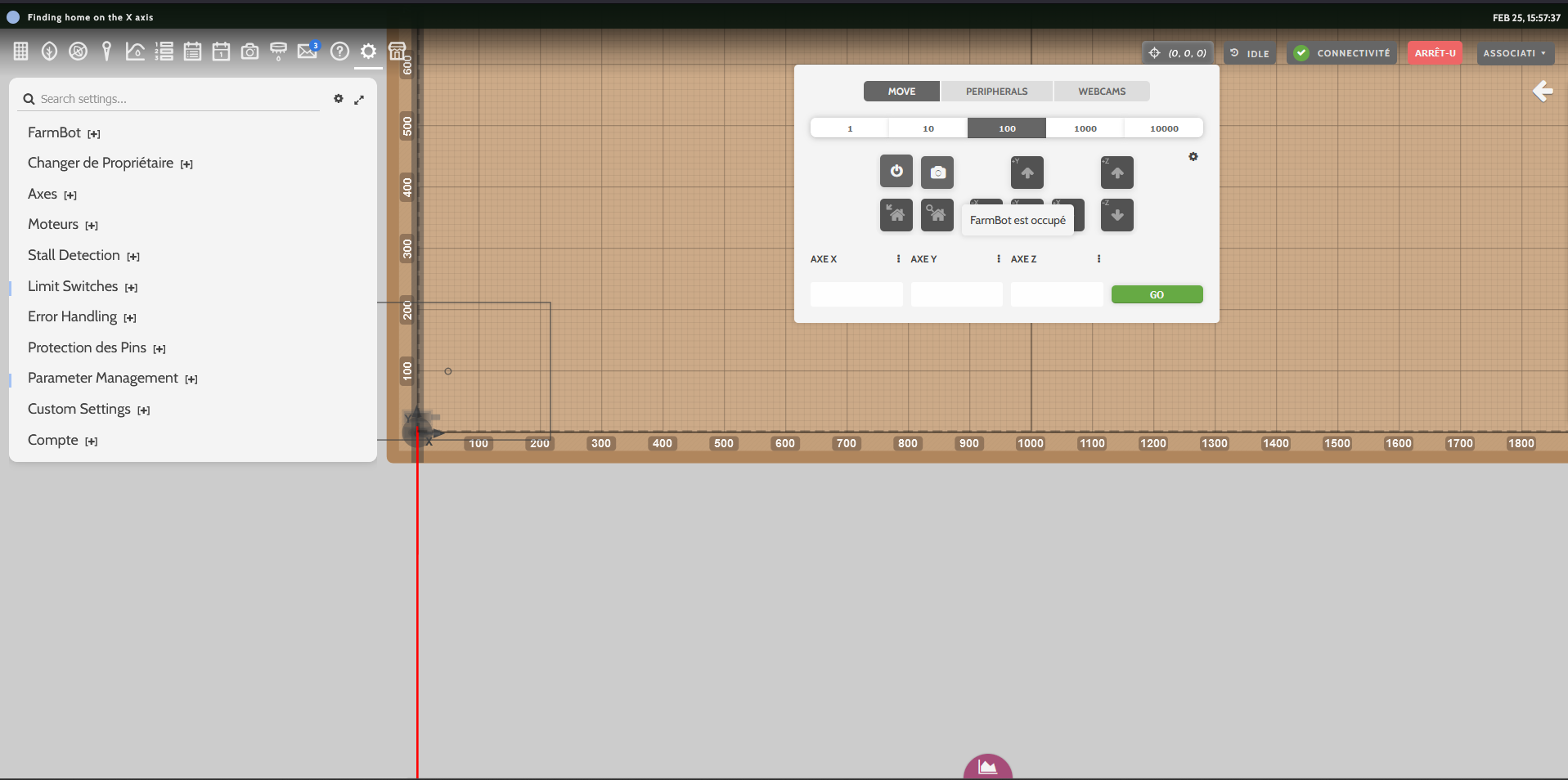Lower with the -Z arrow button
This screenshot has height=780, width=1568.
(x=1117, y=215)
